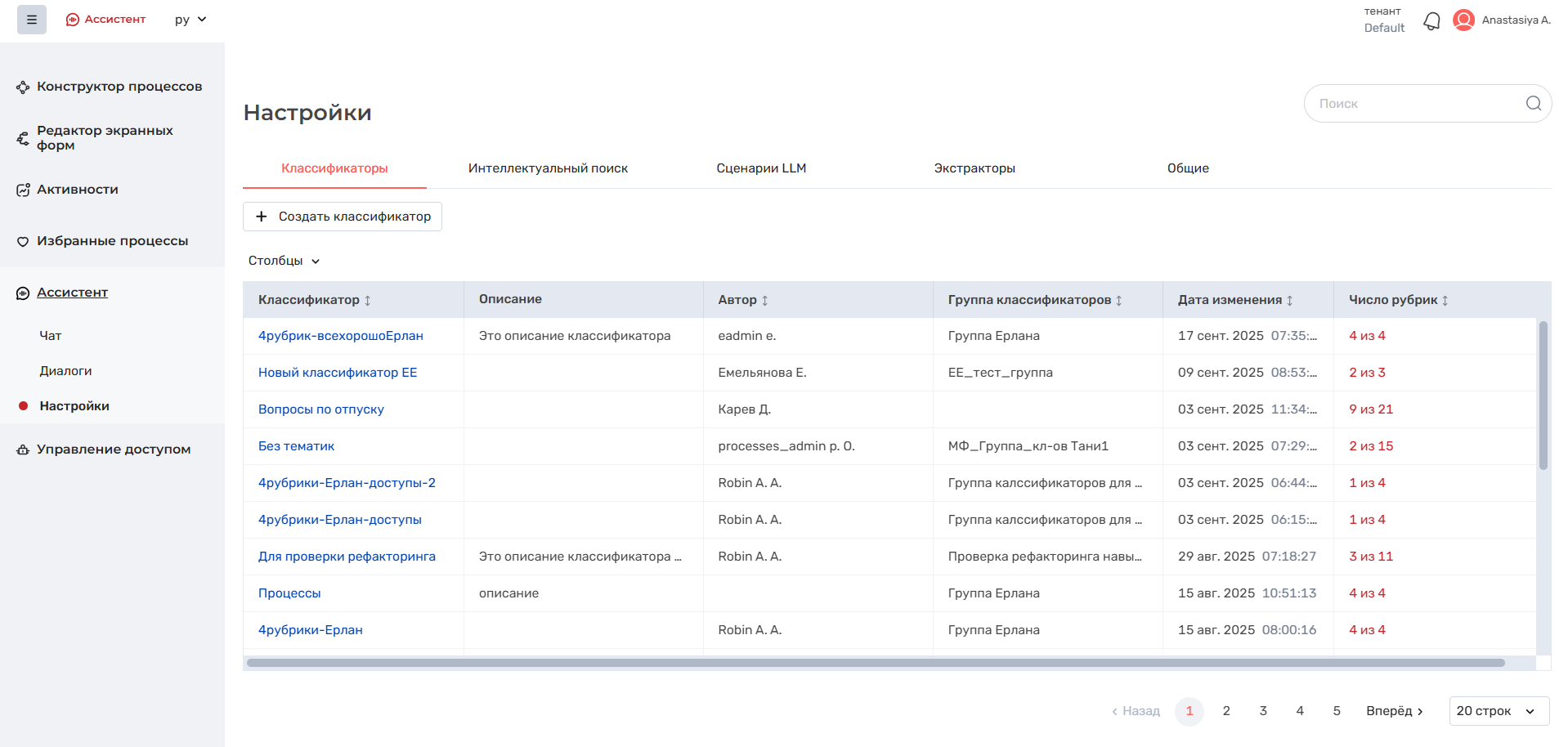
Task: Click the horizontal table scrollbar
Action: 875,663
